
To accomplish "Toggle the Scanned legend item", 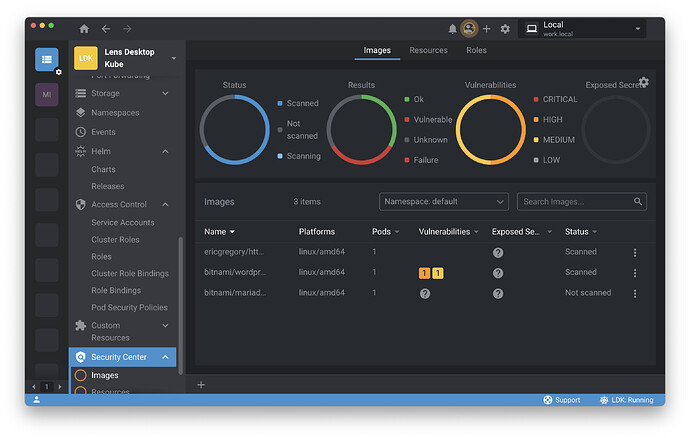I will [298, 103].
